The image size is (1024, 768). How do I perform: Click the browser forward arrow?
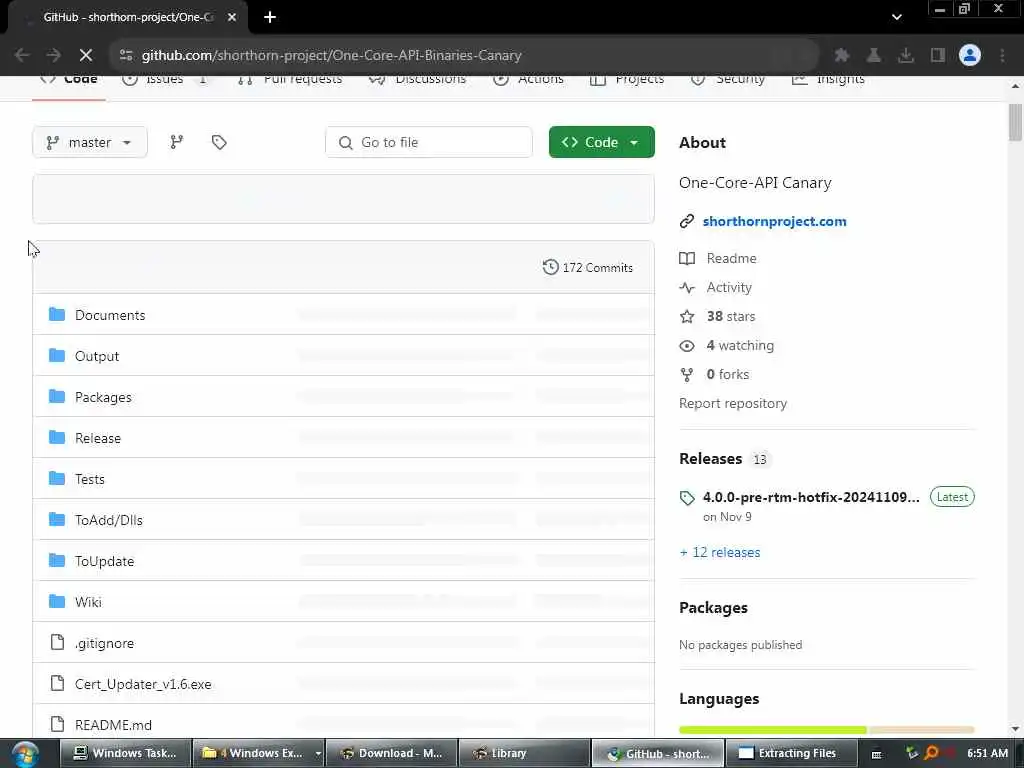pos(54,56)
